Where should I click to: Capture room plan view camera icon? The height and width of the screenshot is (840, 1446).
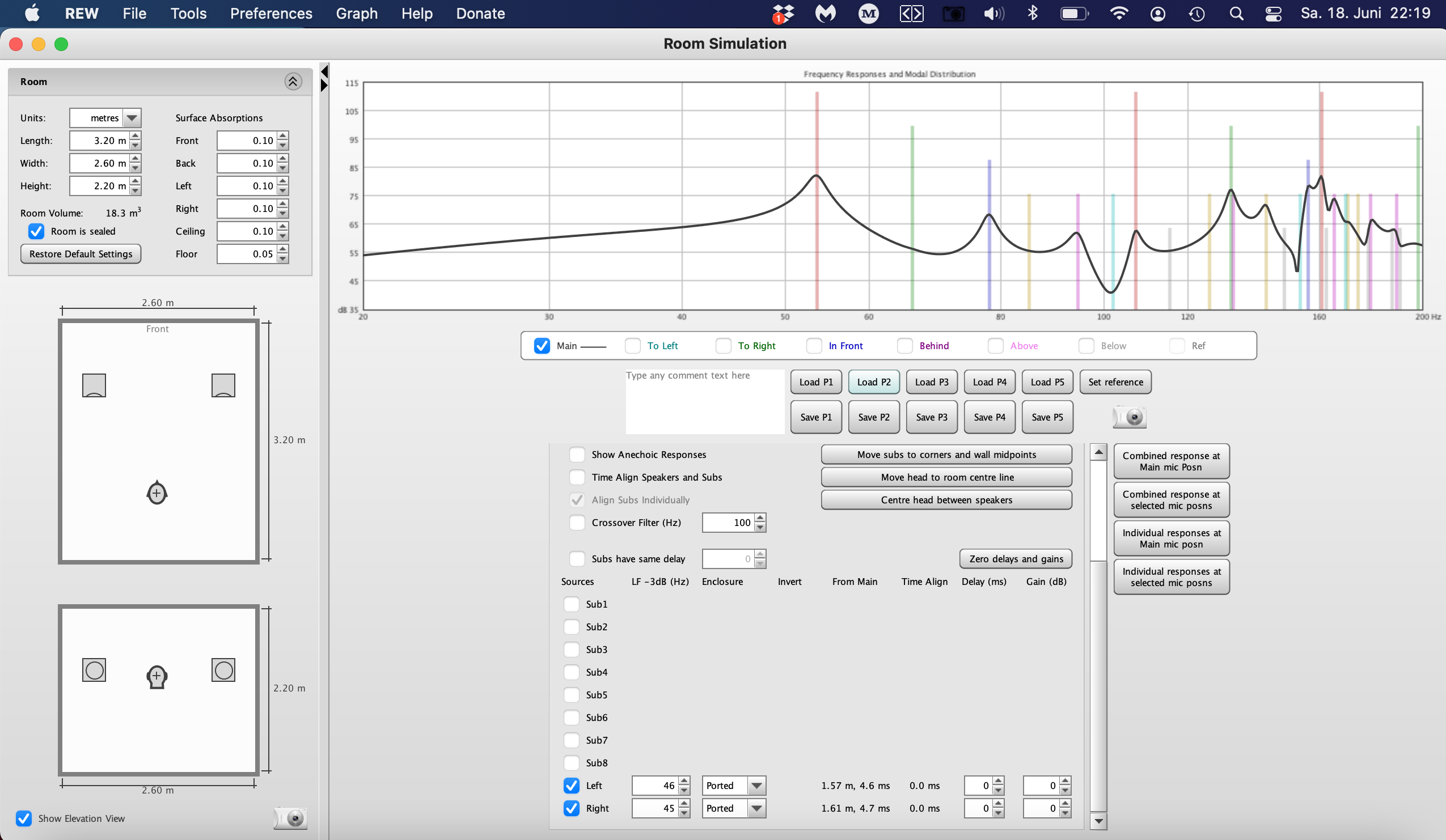pyautogui.click(x=291, y=818)
